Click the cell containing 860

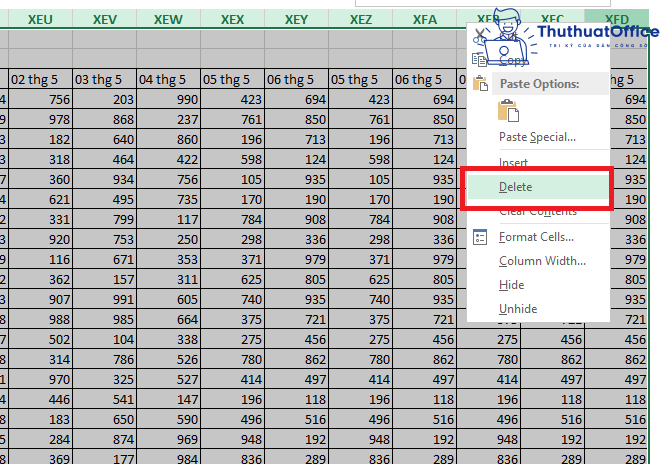point(169,139)
